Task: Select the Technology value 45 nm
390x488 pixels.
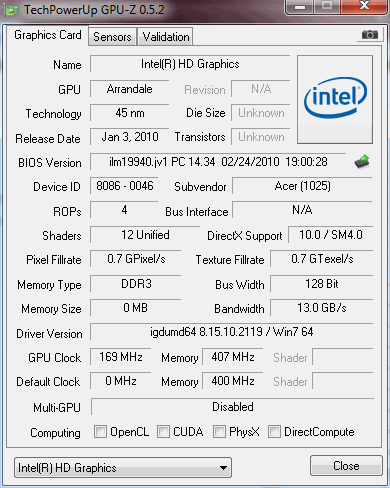Action: pos(129,113)
